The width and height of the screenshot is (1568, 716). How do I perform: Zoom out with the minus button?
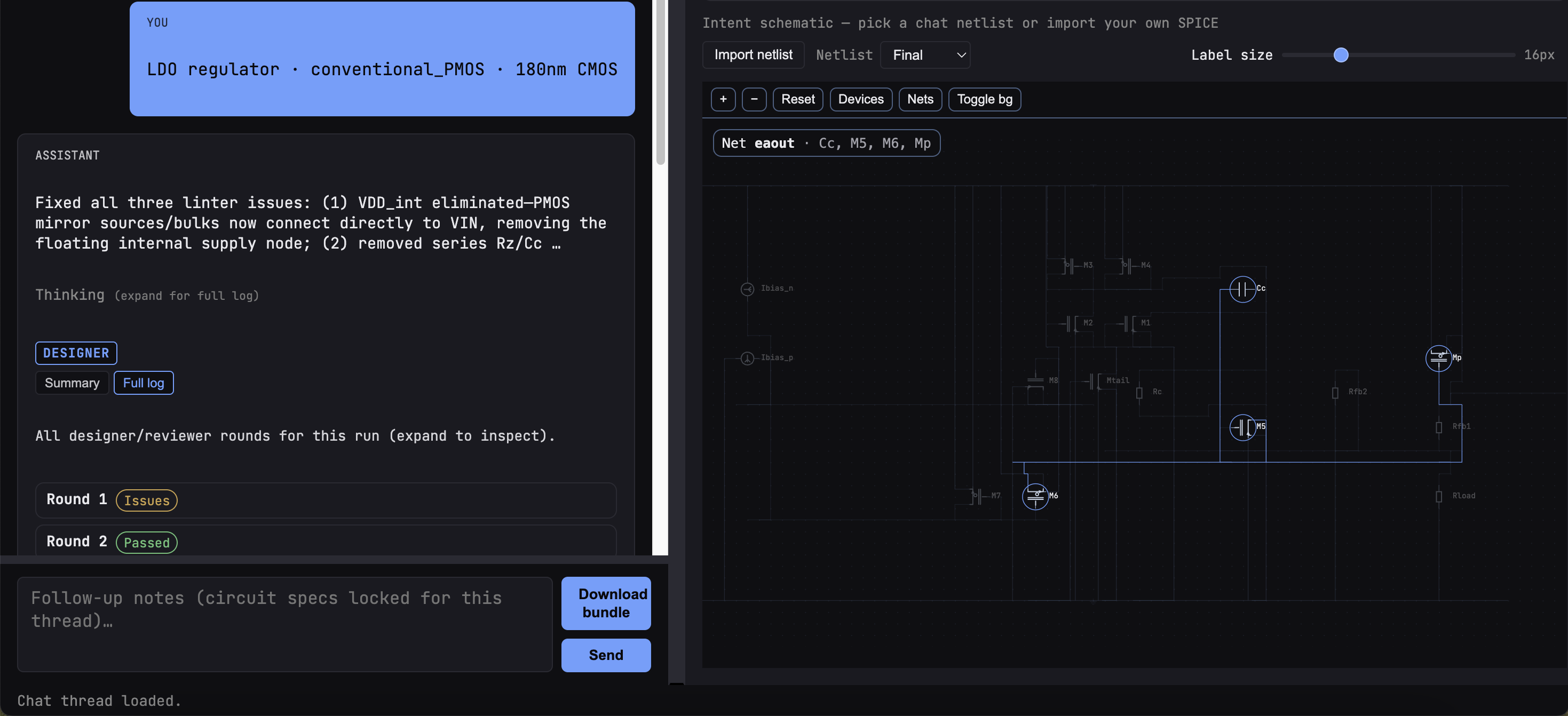754,99
